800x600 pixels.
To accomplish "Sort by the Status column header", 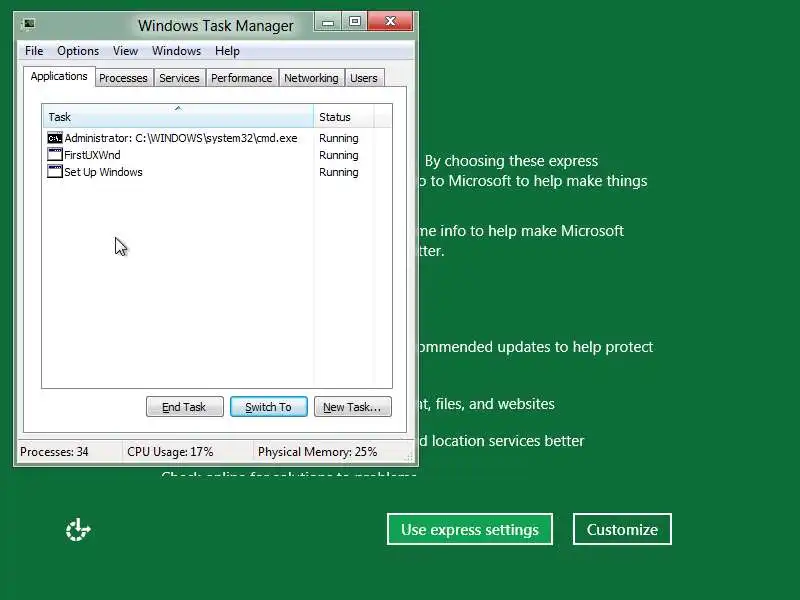I will click(x=343, y=117).
